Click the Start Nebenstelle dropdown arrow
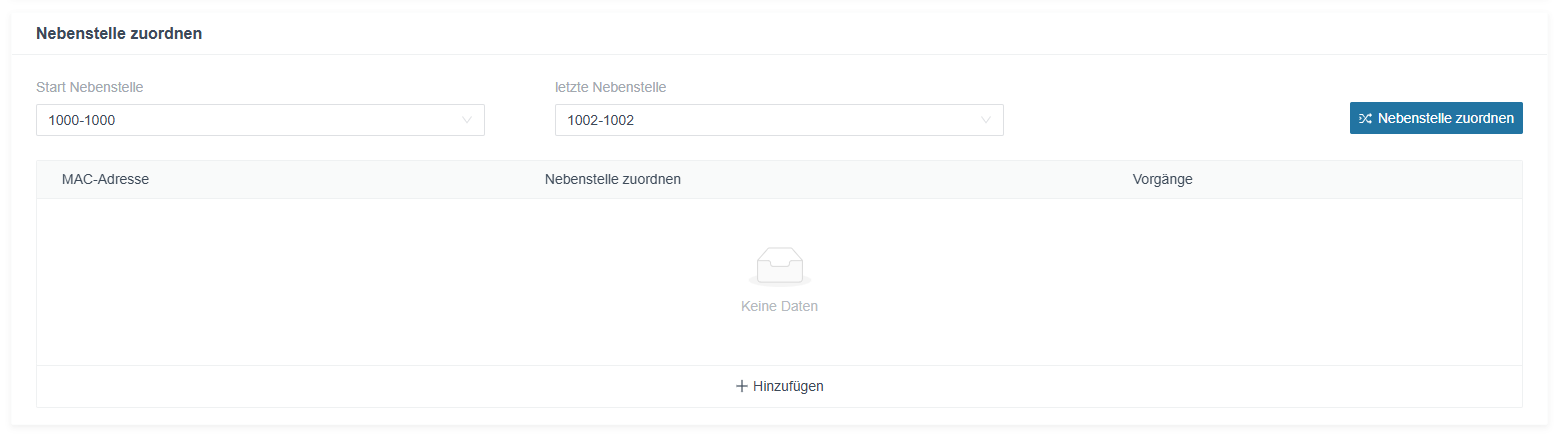 [x=467, y=120]
